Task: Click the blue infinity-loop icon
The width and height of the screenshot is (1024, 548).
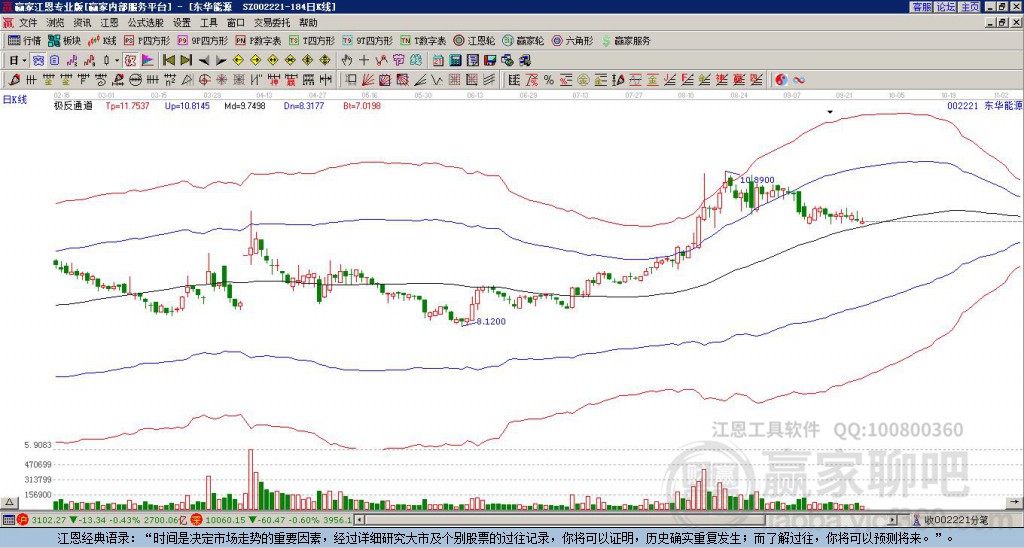Action: (799, 80)
